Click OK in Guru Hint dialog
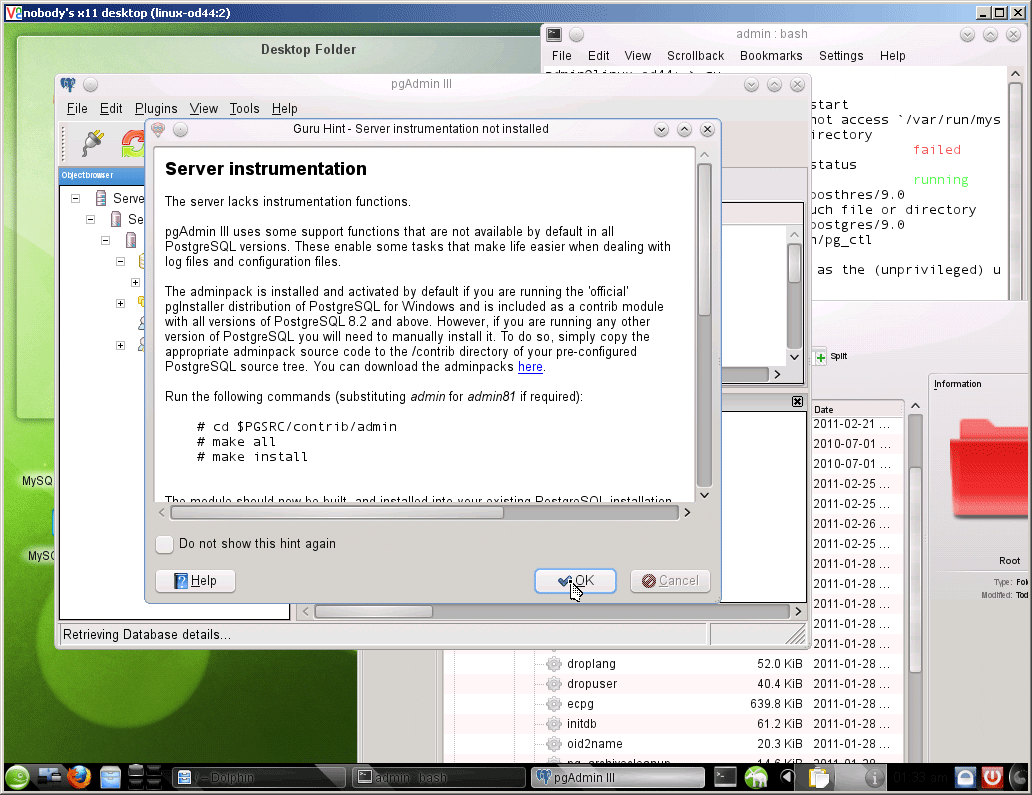Screen dimensions: 1032x795 (575, 580)
